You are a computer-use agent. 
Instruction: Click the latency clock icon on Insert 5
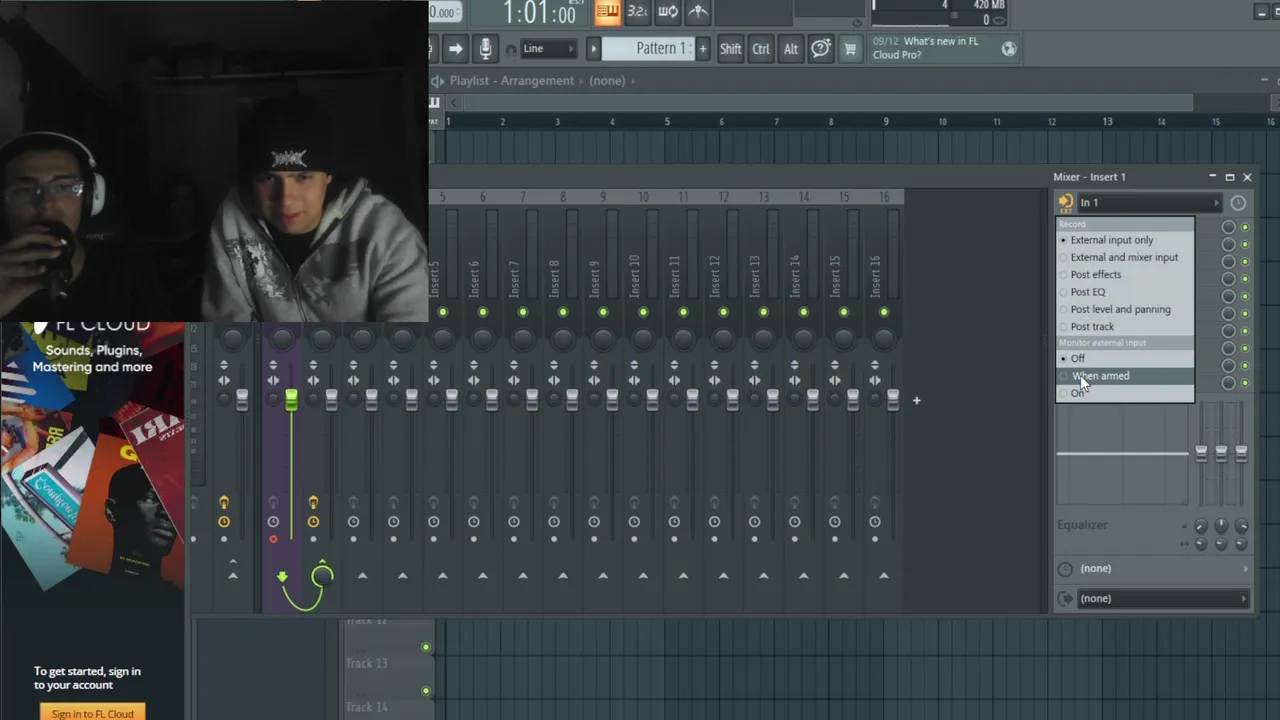433,521
